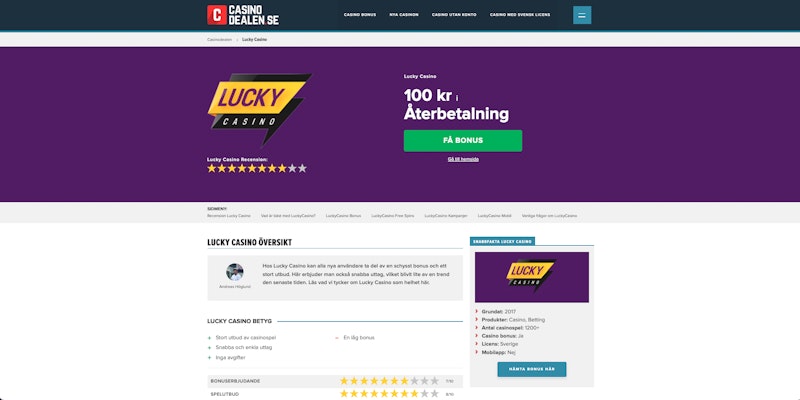The image size is (800, 400).
Task: Click the sidebar Lucky Casino logo thumbnail
Action: [532, 277]
